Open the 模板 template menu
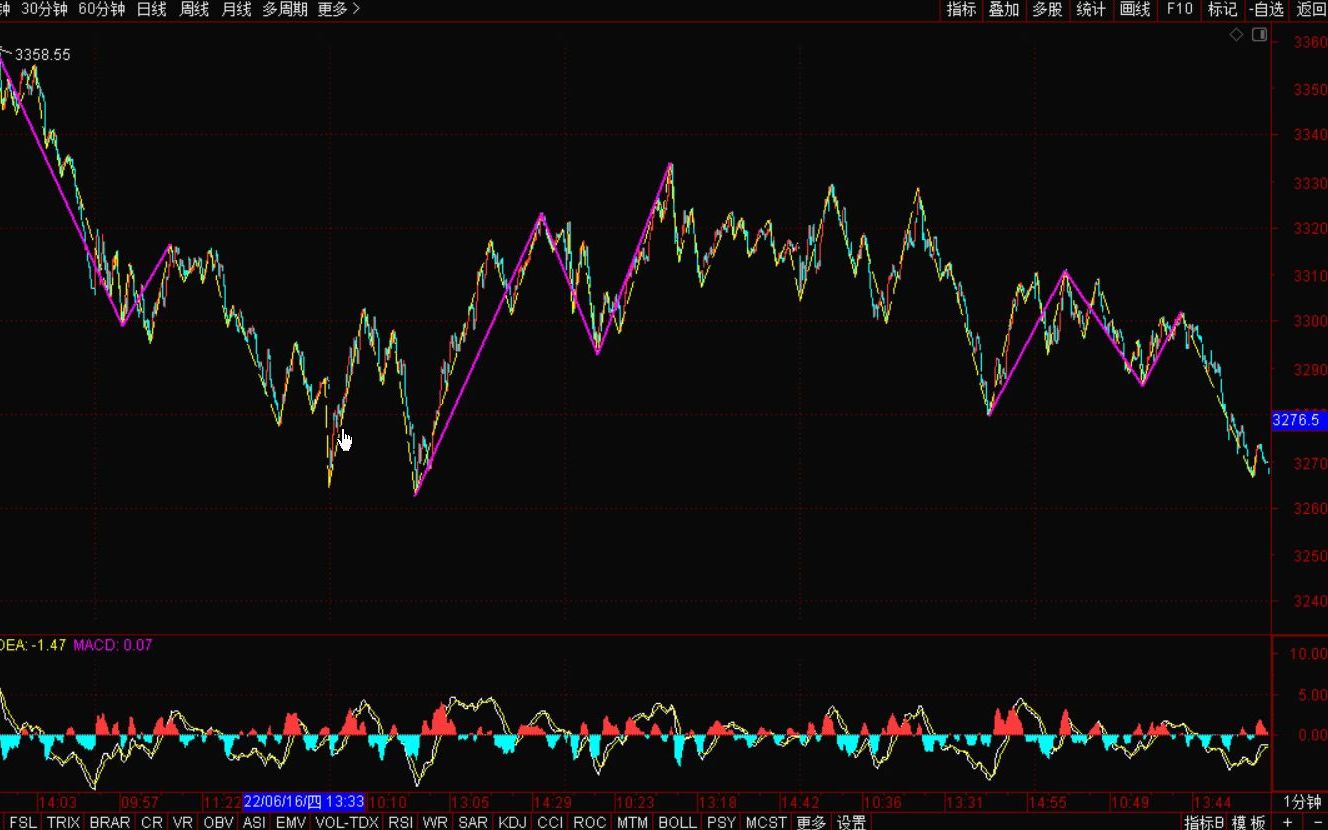The width and height of the screenshot is (1328, 830). [x=1248, y=822]
